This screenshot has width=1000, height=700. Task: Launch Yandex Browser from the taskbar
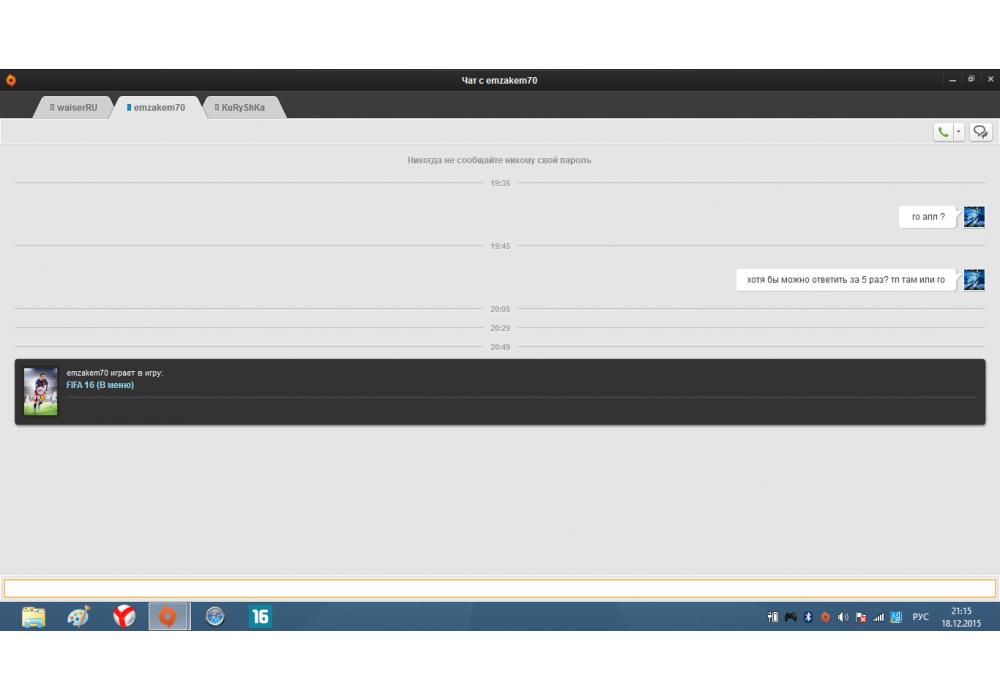click(x=124, y=616)
